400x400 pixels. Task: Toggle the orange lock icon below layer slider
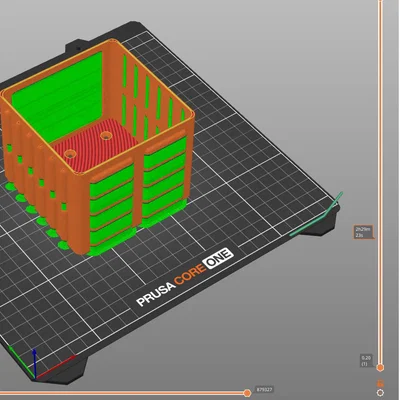(380, 383)
